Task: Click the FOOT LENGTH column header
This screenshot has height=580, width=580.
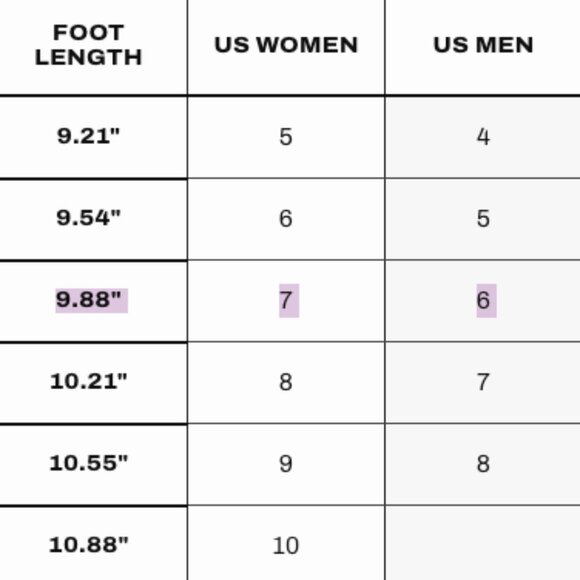Action: (x=88, y=45)
